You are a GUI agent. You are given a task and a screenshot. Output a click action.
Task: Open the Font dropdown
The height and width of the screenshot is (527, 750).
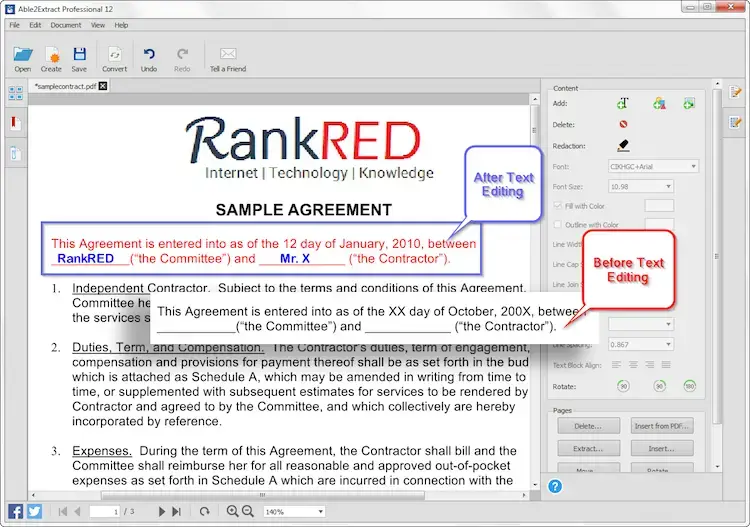coord(653,166)
